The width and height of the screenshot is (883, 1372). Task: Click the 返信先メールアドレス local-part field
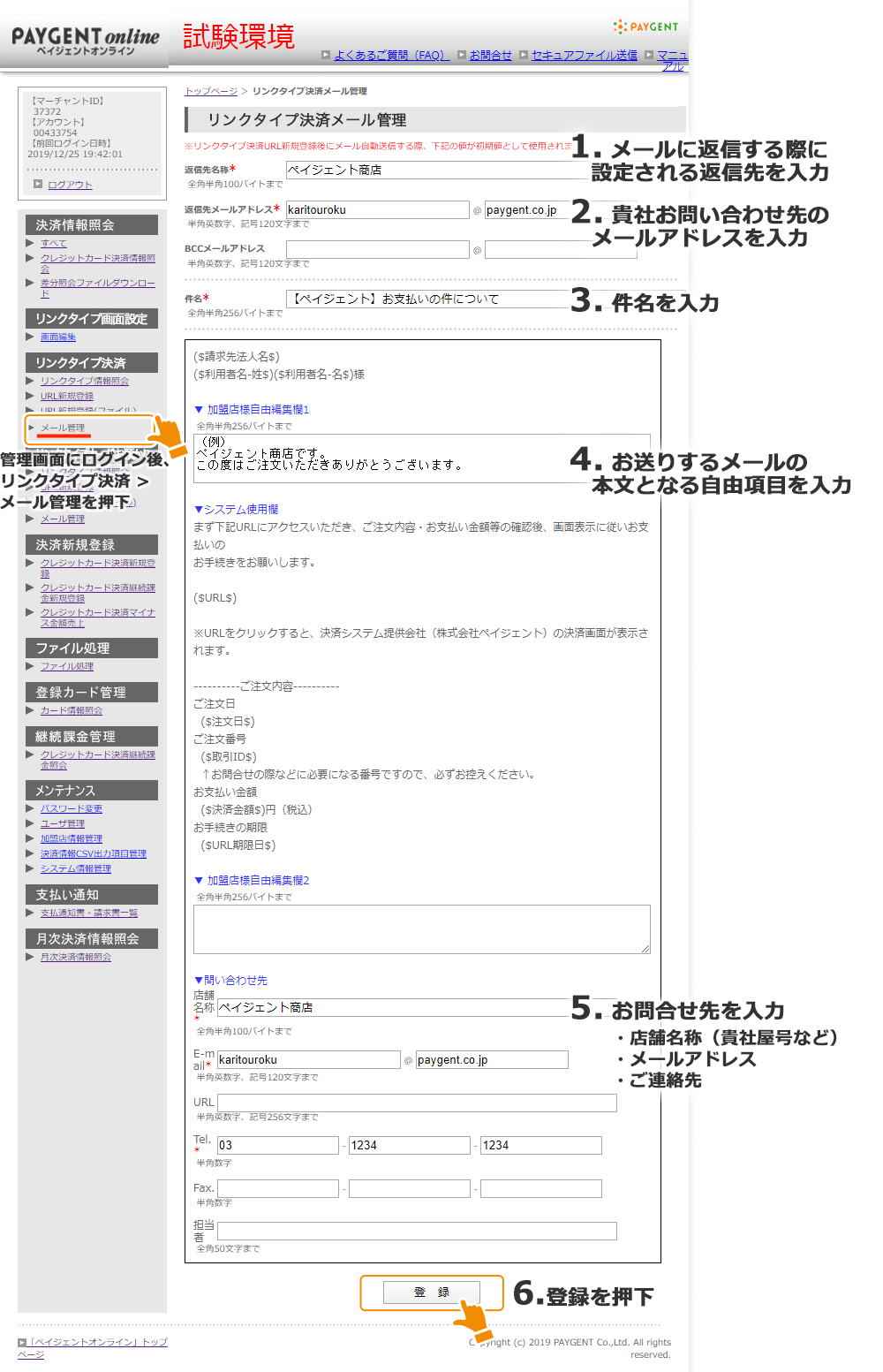click(x=377, y=209)
